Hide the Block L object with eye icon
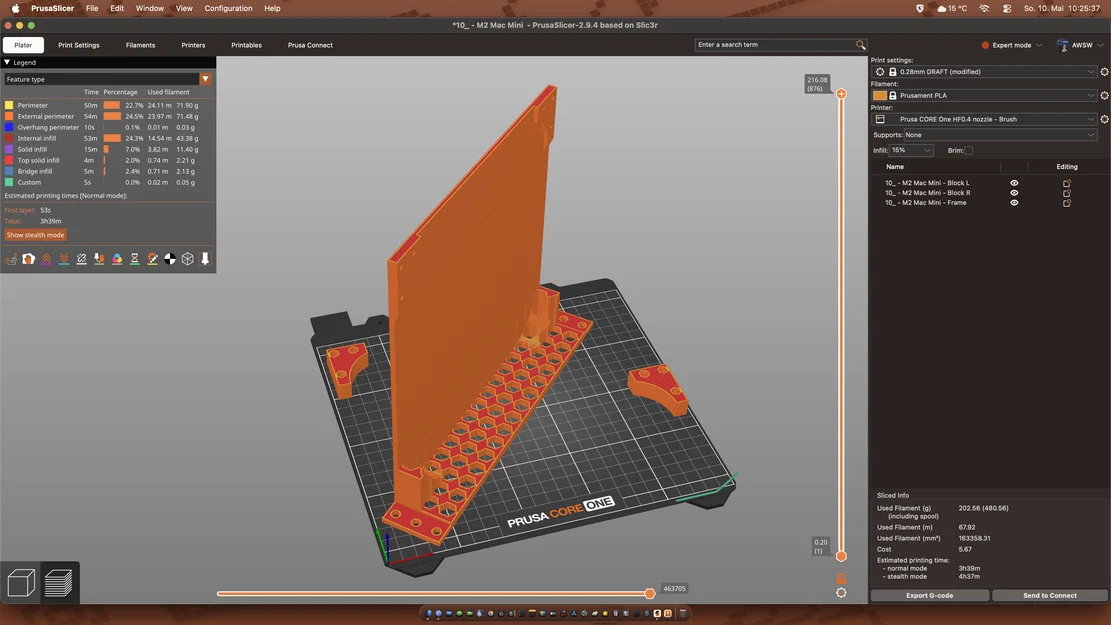1111x625 pixels. tap(1014, 183)
